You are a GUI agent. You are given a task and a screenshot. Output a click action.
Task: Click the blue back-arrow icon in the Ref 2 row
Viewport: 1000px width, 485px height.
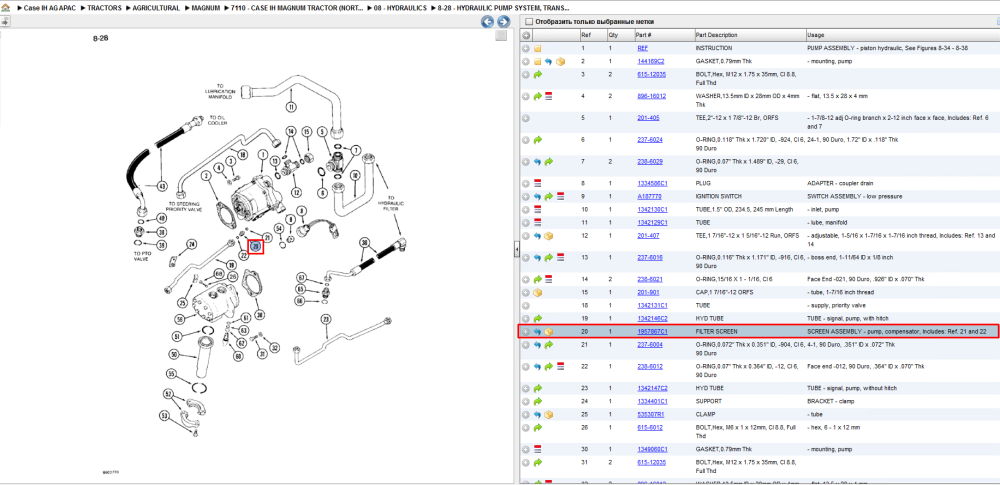point(548,62)
